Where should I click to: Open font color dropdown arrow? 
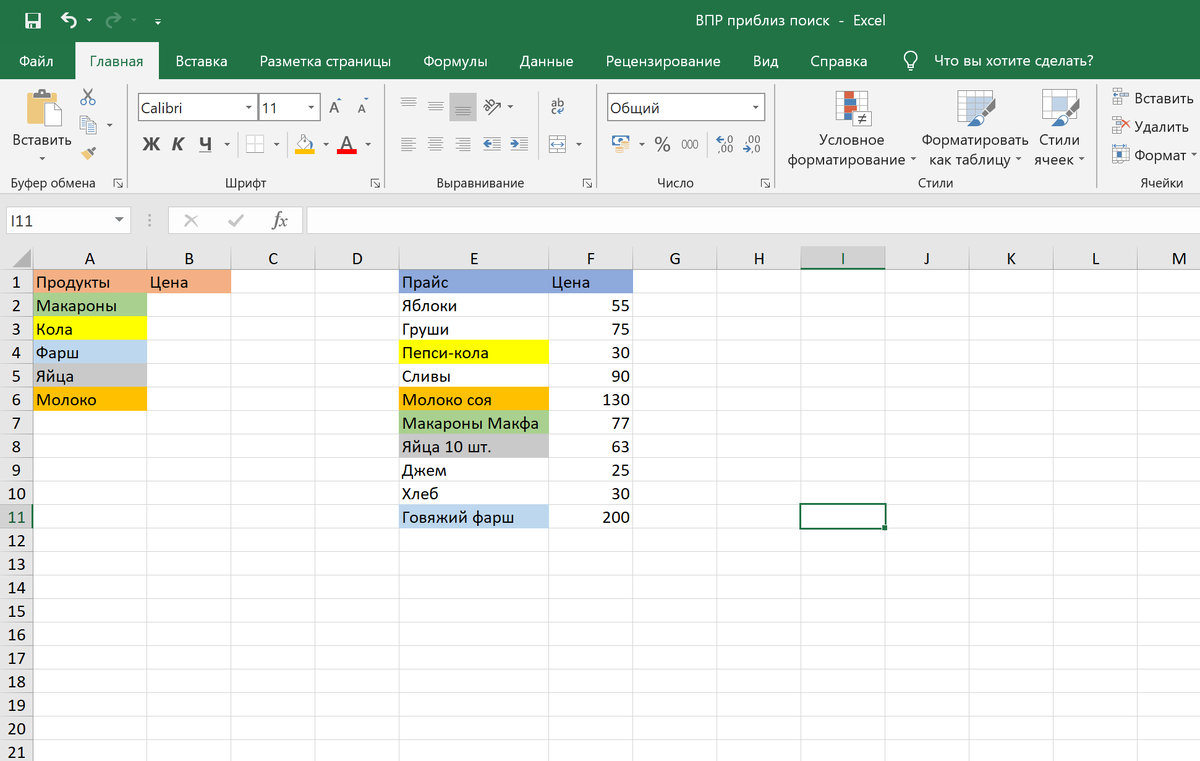tap(367, 144)
